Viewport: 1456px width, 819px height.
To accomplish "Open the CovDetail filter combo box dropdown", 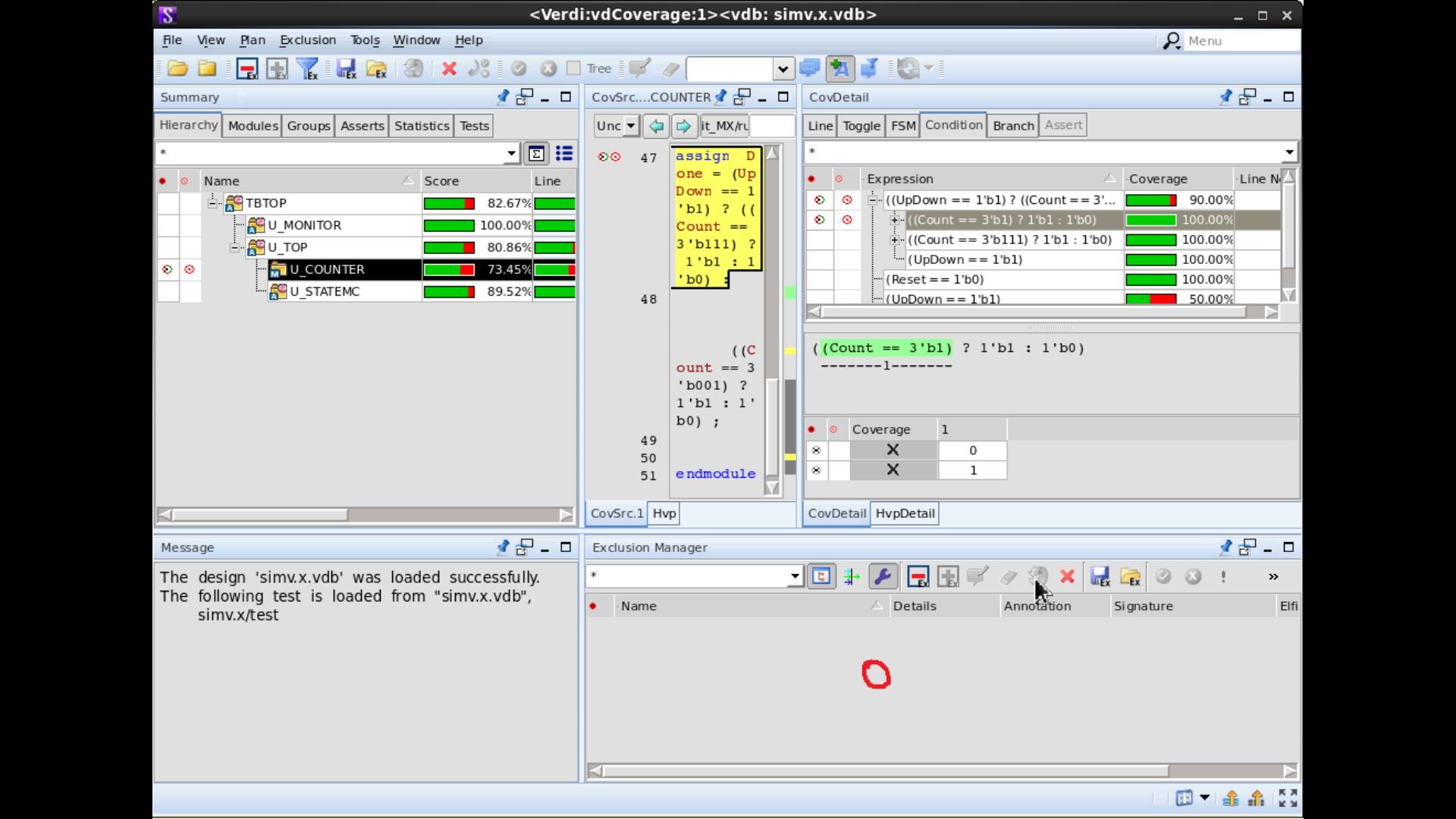I will coord(1289,152).
